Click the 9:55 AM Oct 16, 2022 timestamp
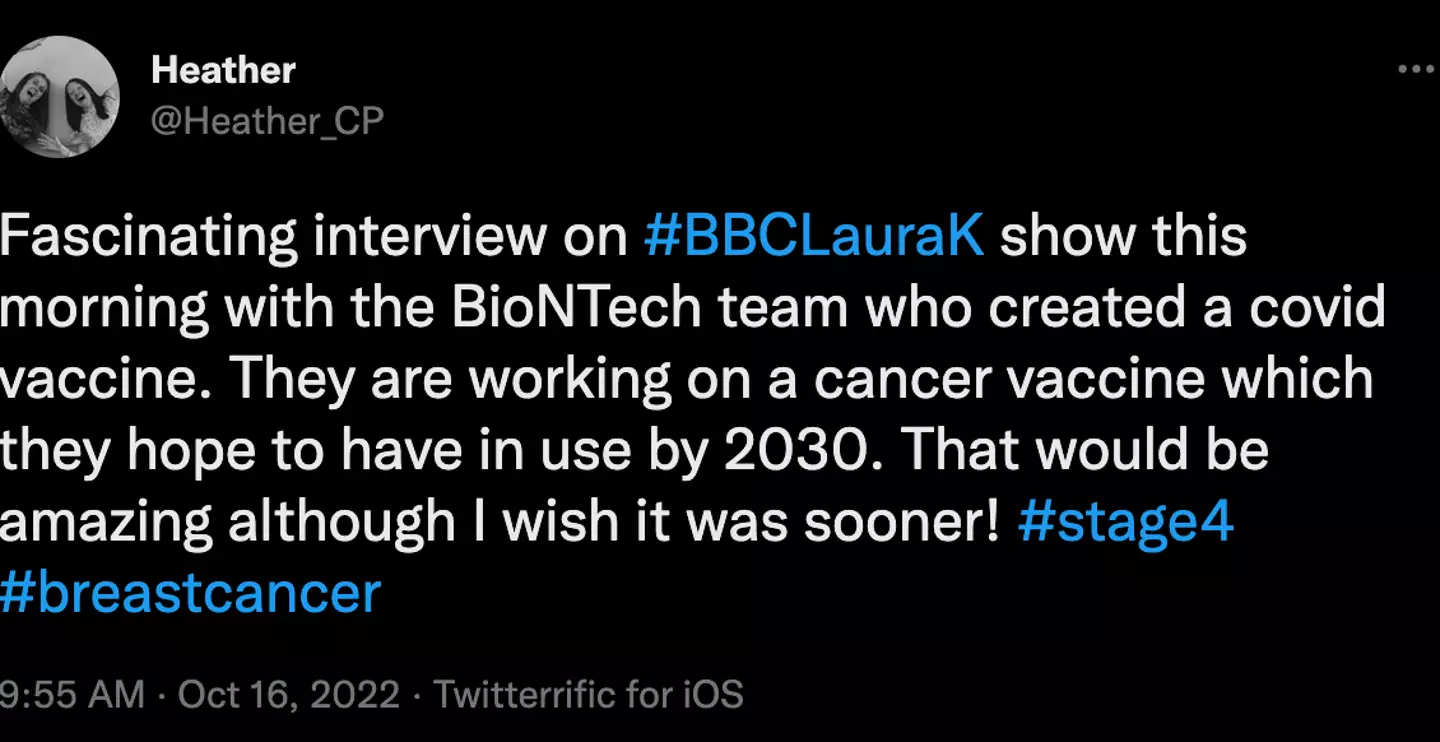This screenshot has height=742, width=1440. click(x=200, y=695)
